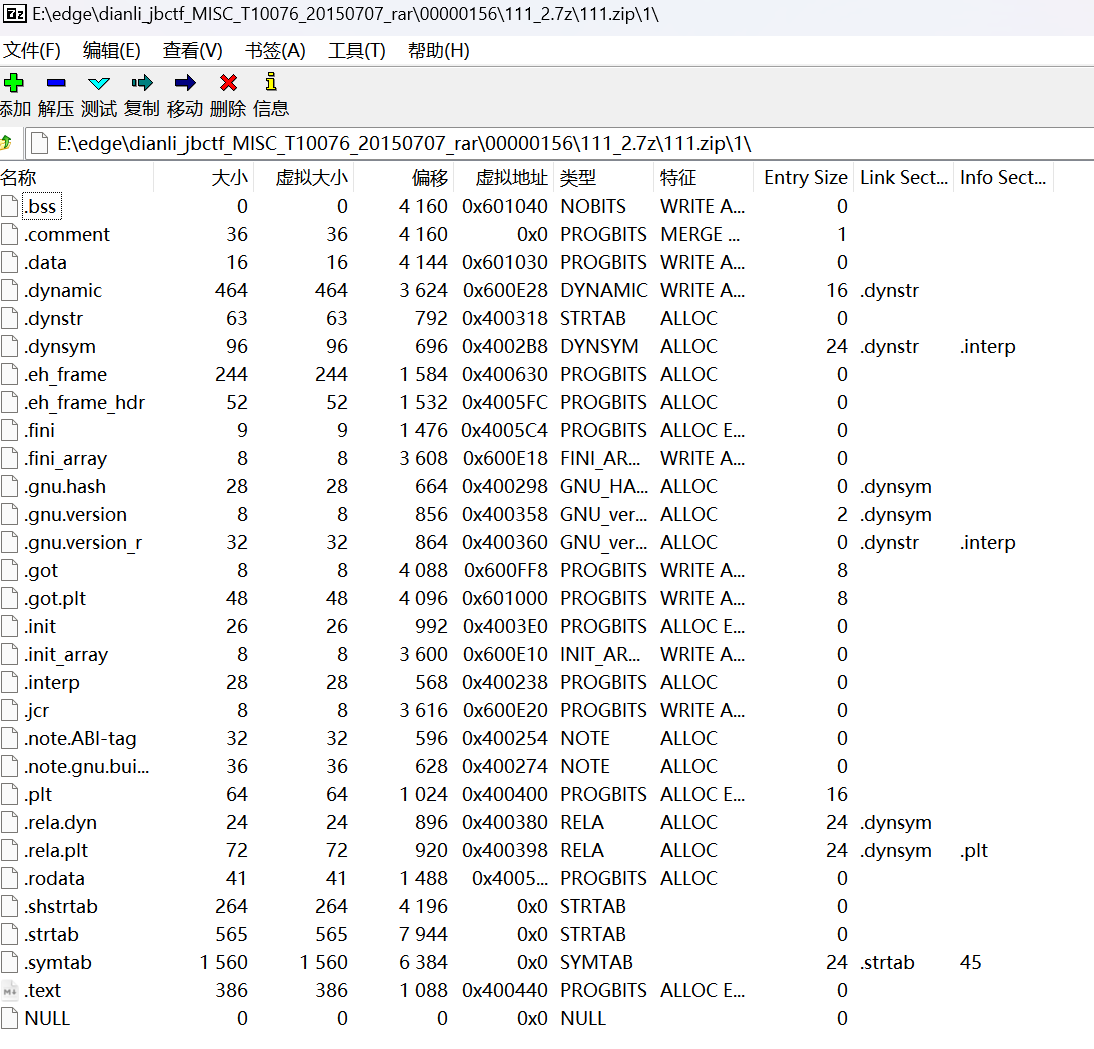Click the Info (信息) toolbar icon
The width and height of the screenshot is (1094, 1049).
(x=271, y=82)
